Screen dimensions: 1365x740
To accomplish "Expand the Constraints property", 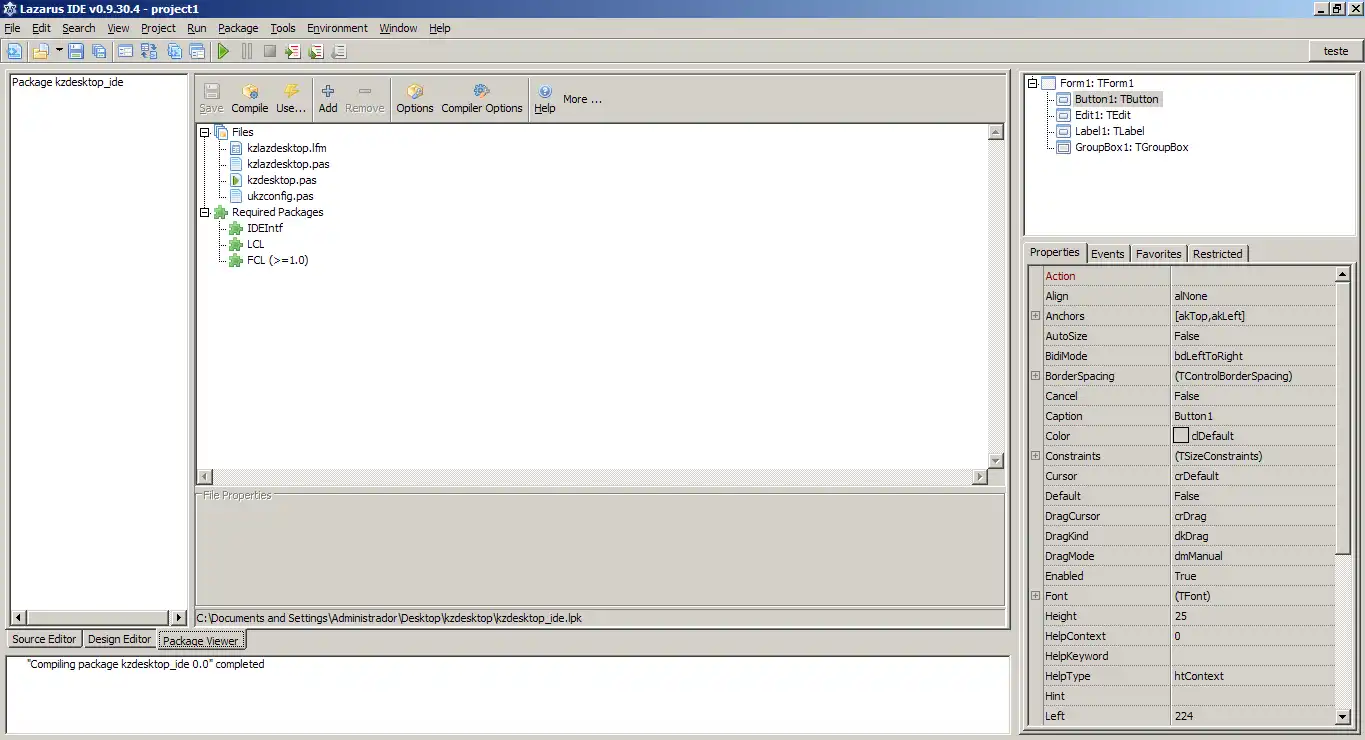I will [x=1035, y=456].
